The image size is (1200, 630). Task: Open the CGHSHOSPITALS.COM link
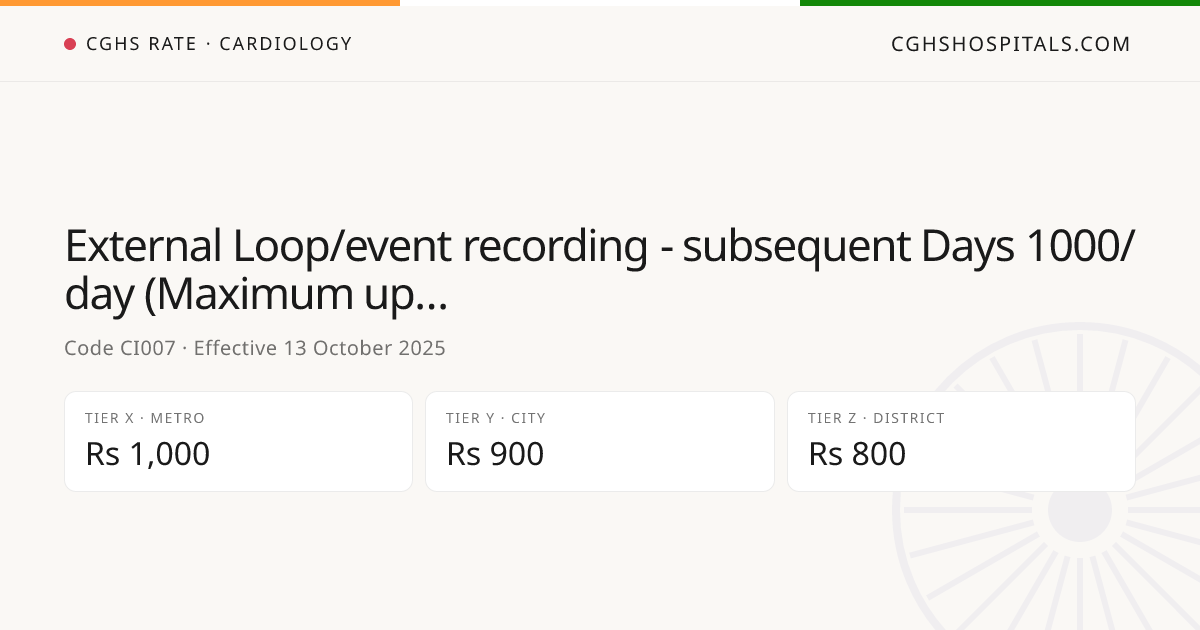pyautogui.click(x=1011, y=44)
